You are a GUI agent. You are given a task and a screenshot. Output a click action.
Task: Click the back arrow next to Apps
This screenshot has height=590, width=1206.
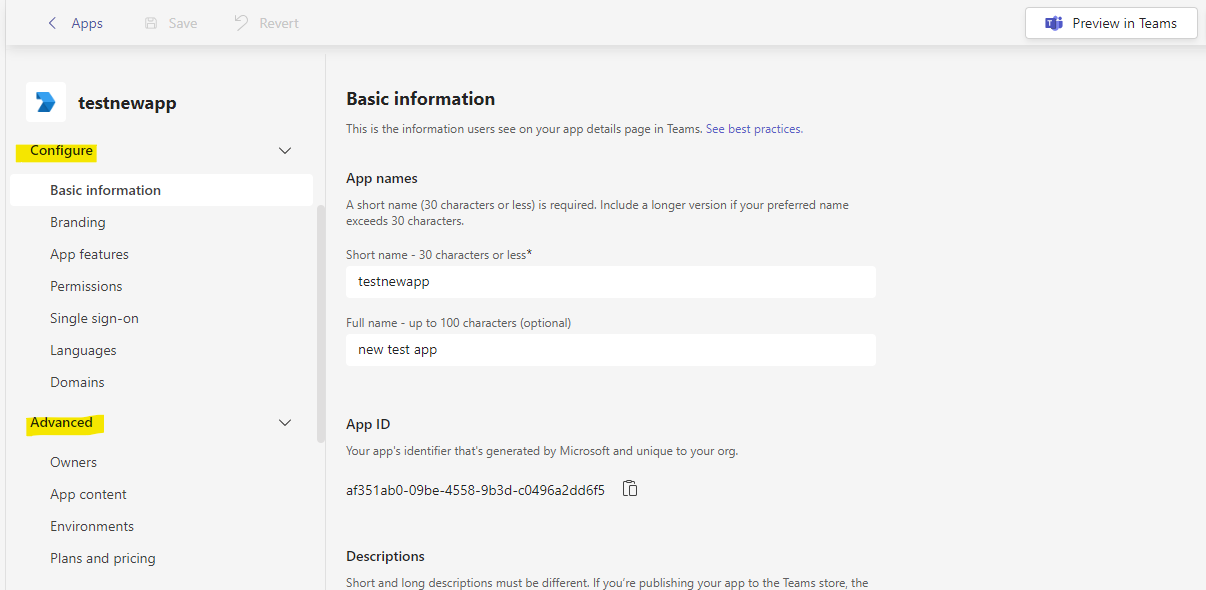(52, 22)
